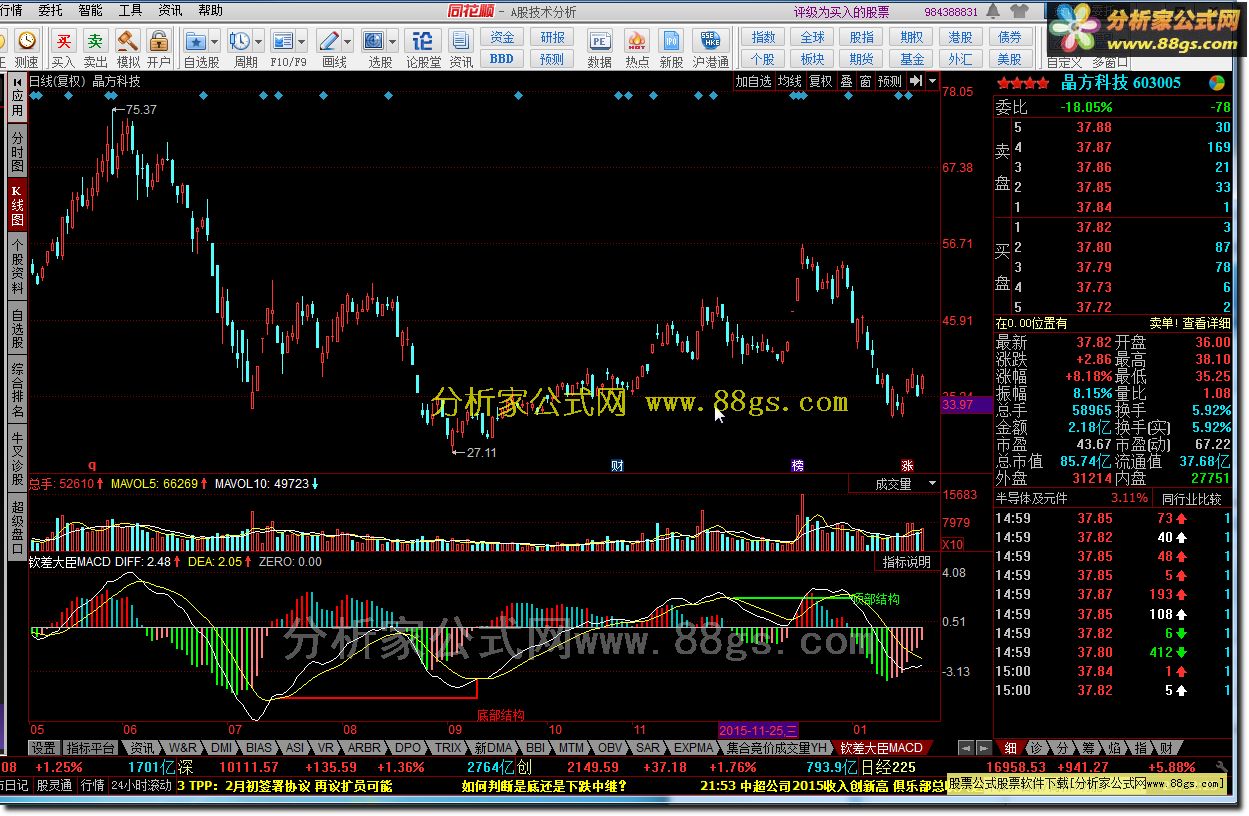Click the 半导体及元件 sector label
1249x816 pixels.
click(x=1032, y=498)
